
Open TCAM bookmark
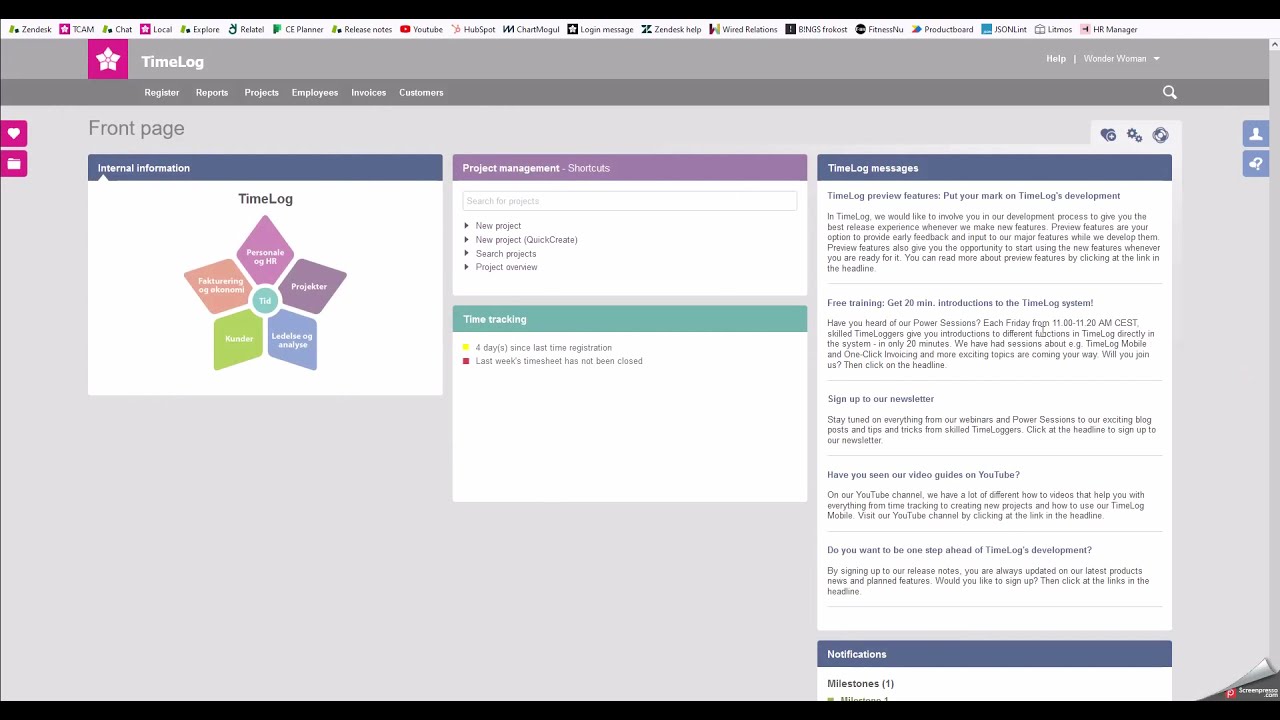(76, 29)
